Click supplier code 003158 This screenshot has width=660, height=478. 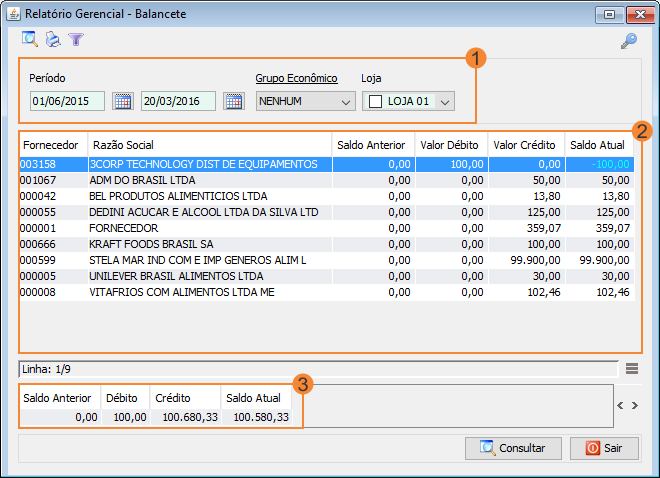click(38, 164)
